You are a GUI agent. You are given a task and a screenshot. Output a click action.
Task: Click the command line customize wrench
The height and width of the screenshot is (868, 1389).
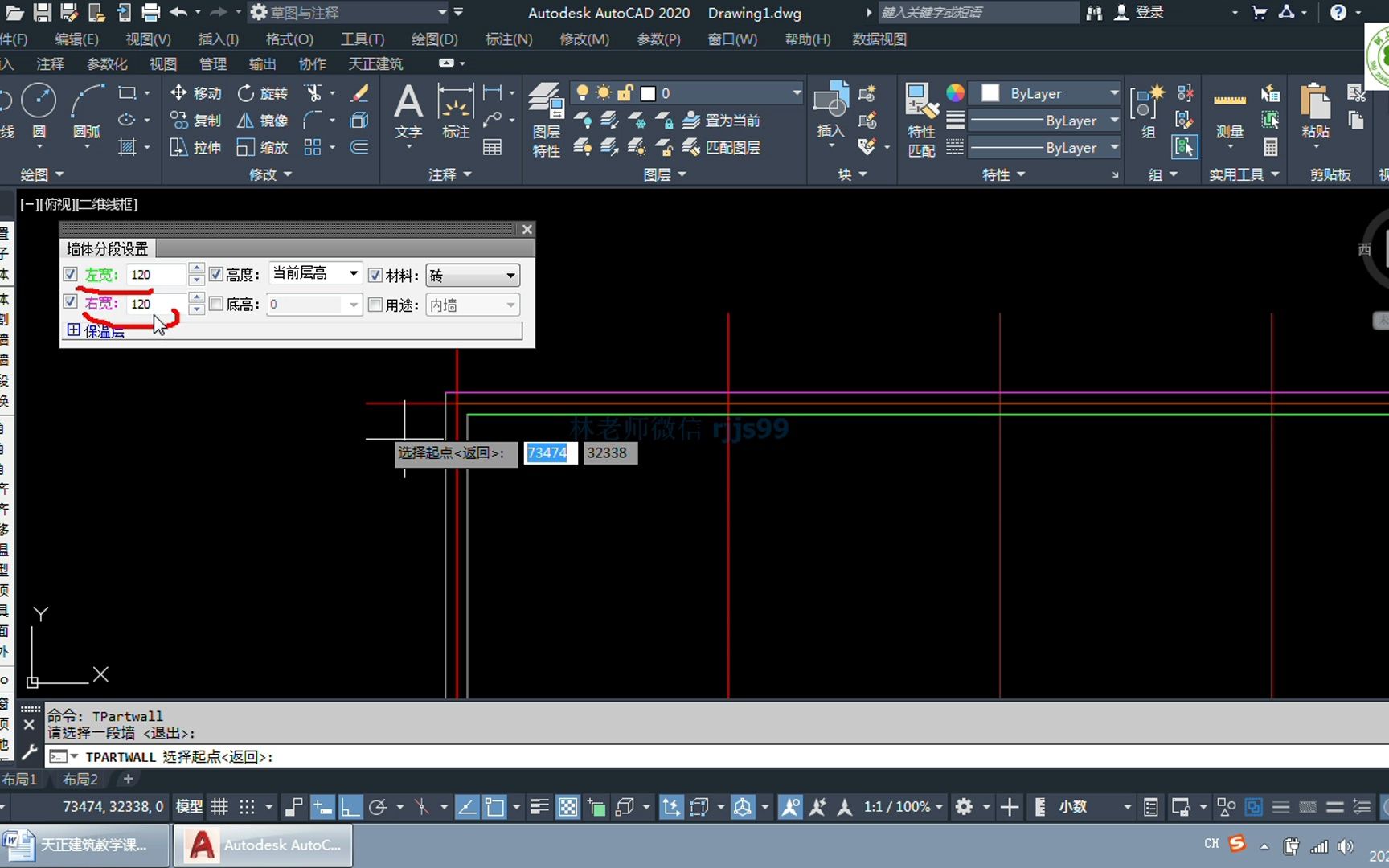(x=29, y=752)
